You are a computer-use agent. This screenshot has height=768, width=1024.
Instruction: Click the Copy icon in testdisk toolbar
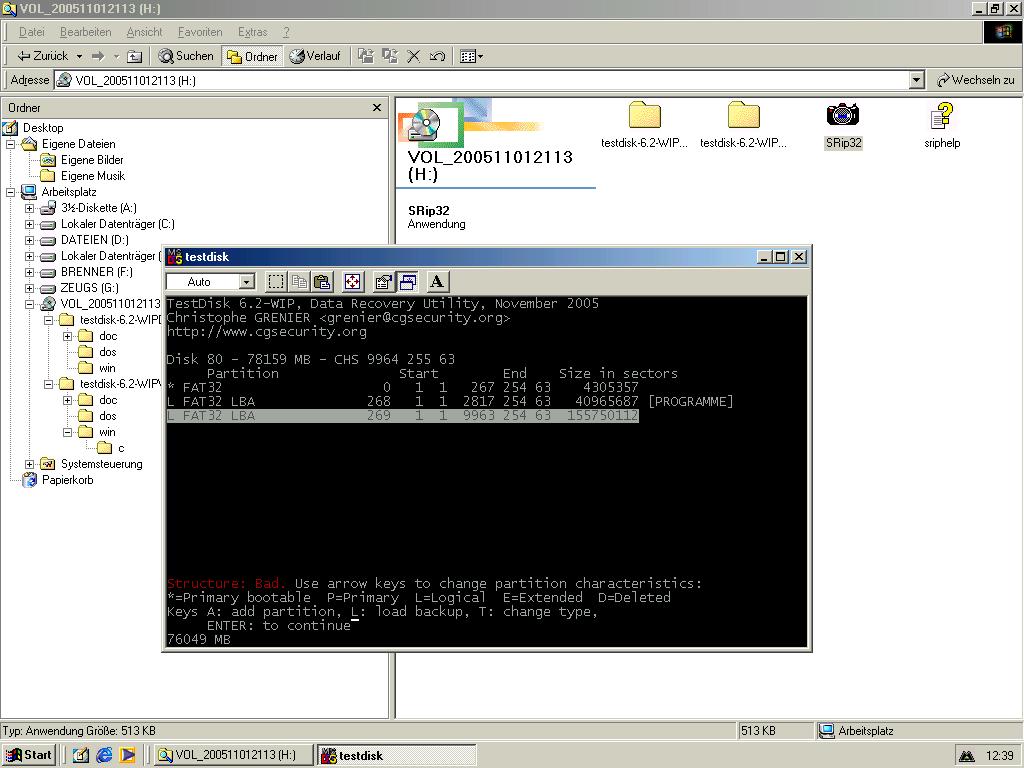[299, 282]
